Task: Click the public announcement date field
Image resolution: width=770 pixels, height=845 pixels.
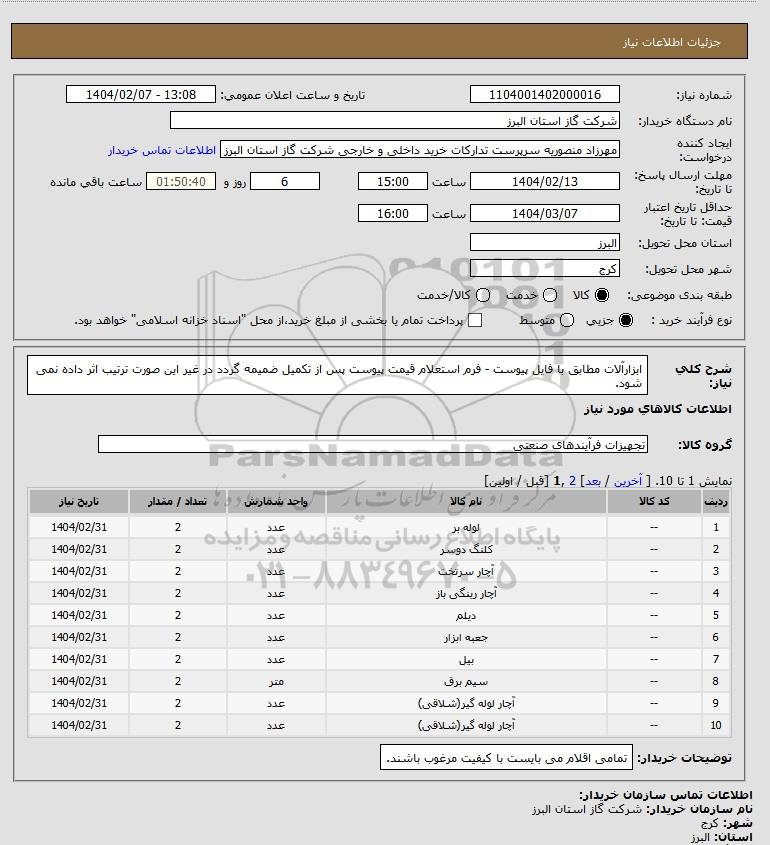Action: coord(141,94)
